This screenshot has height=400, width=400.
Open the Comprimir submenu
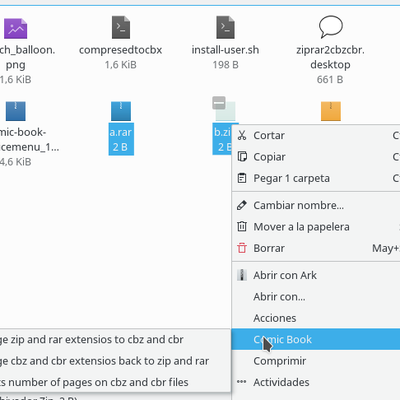pyautogui.click(x=316, y=361)
